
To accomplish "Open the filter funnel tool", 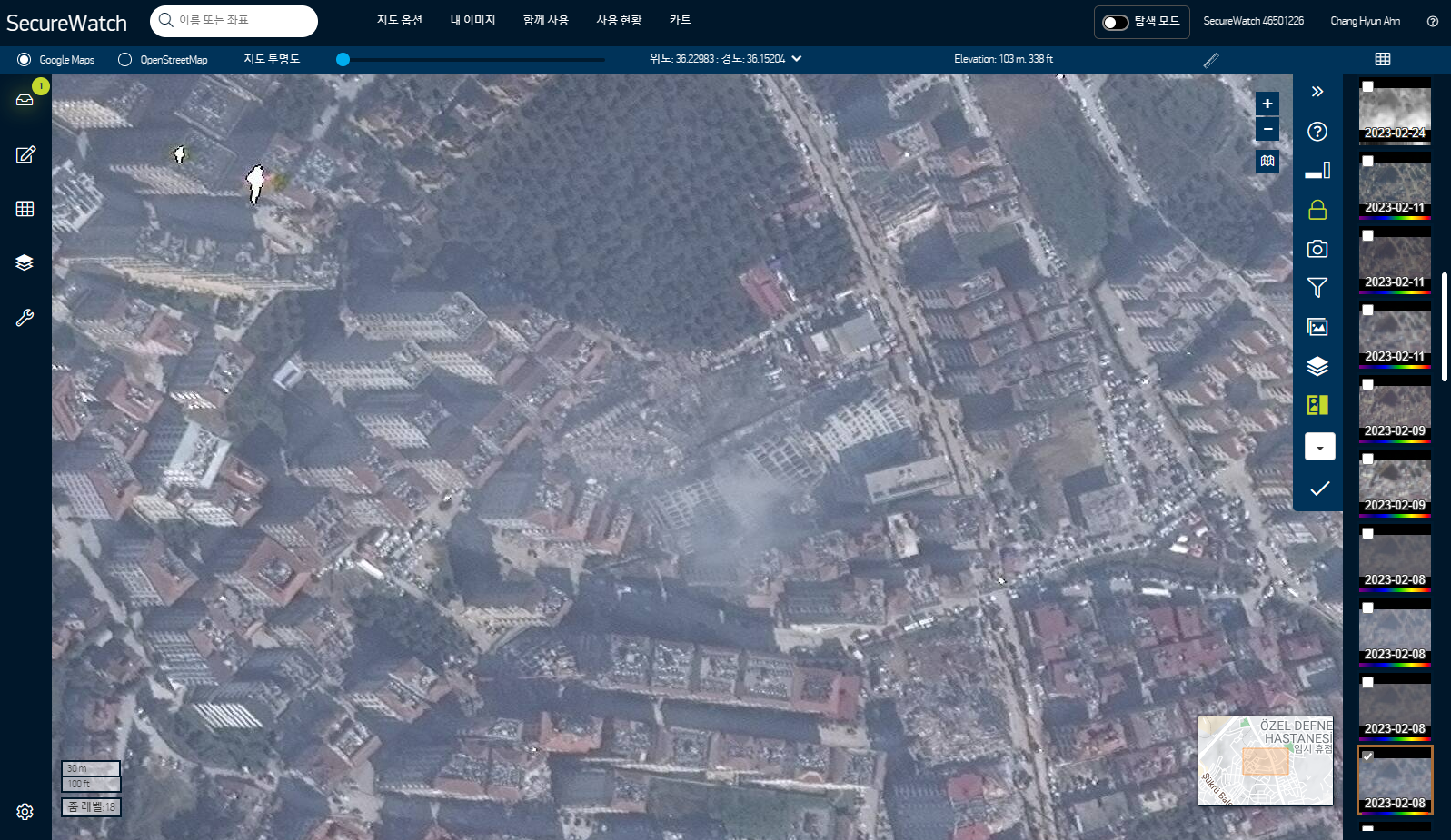I will 1317,288.
